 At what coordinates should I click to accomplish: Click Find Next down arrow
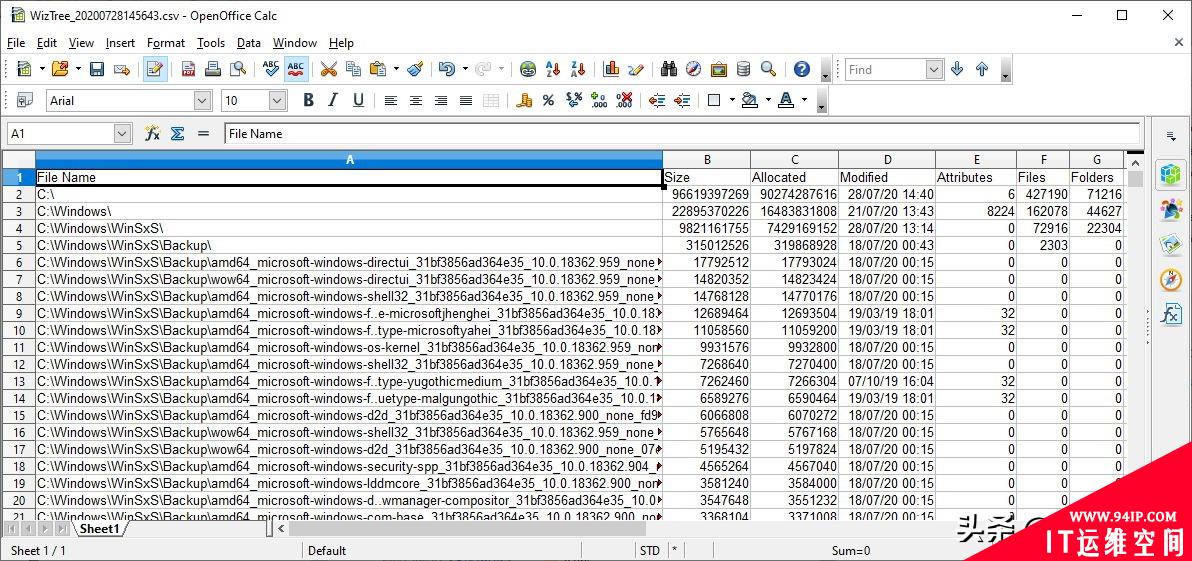[x=957, y=69]
